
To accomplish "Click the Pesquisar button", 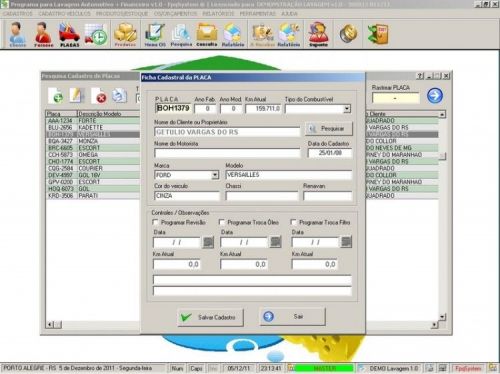I will click(x=329, y=129).
